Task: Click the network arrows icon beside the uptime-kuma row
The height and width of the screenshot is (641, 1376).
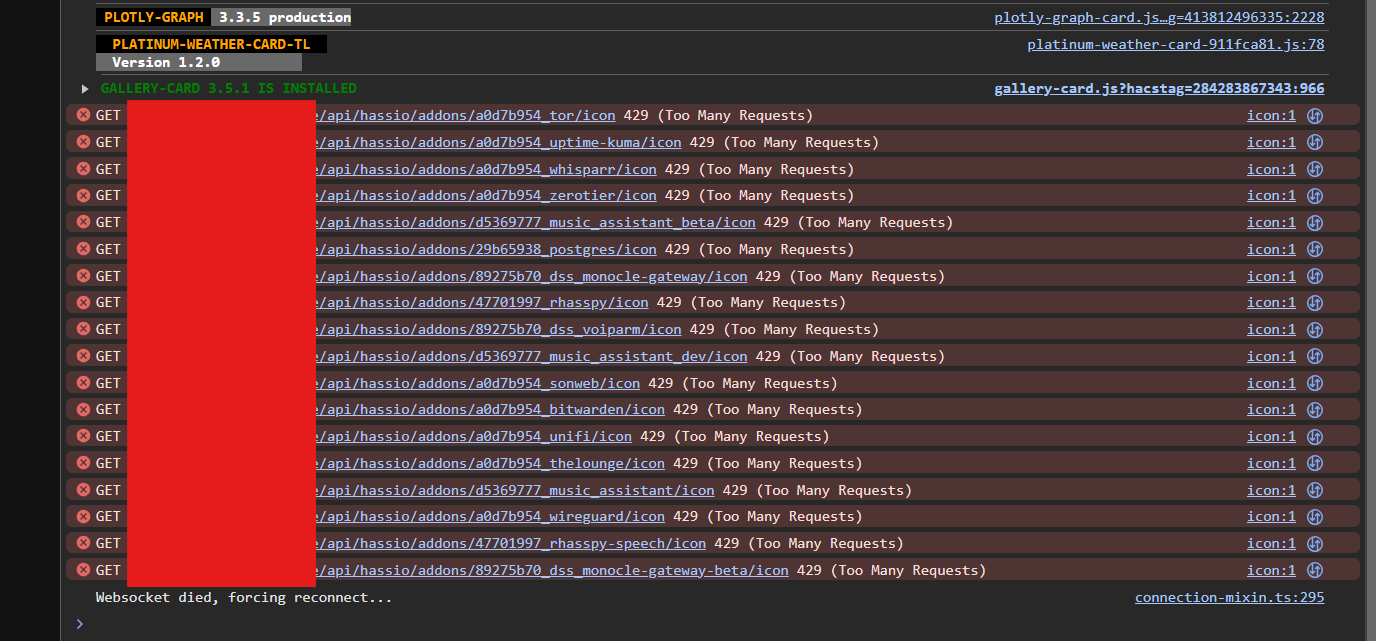Action: point(1315,141)
